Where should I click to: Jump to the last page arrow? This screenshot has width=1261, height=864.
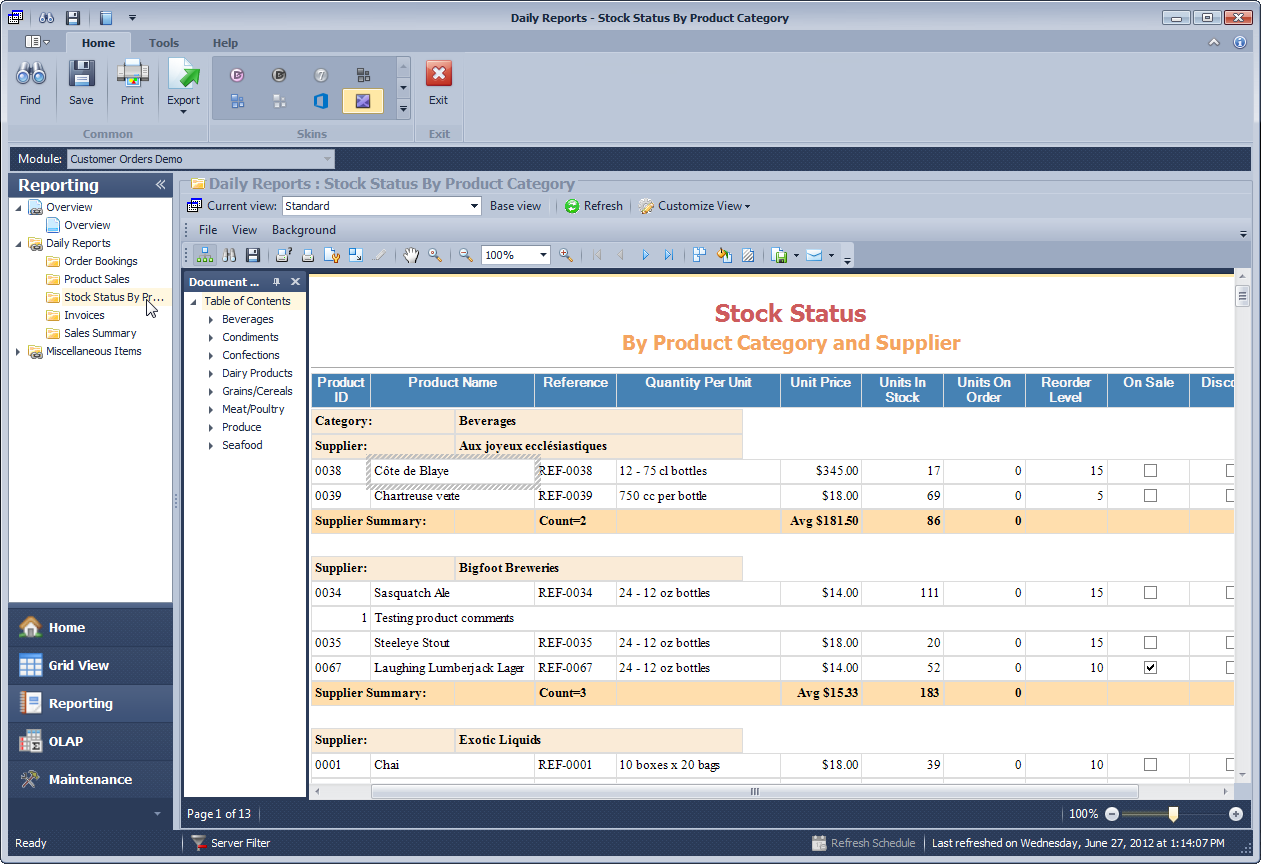[x=669, y=255]
